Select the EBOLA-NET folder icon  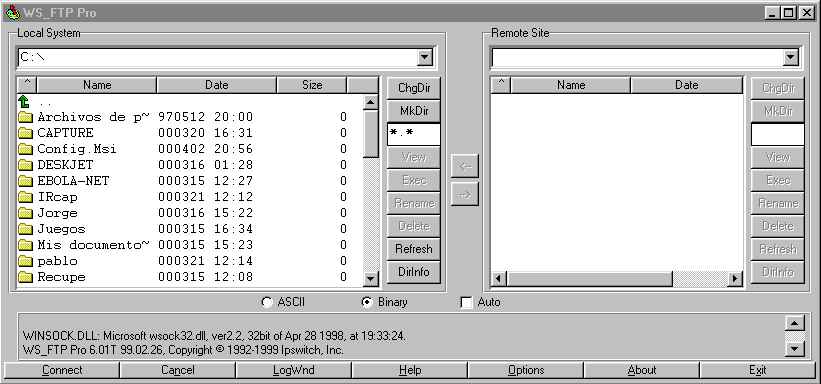[25, 181]
